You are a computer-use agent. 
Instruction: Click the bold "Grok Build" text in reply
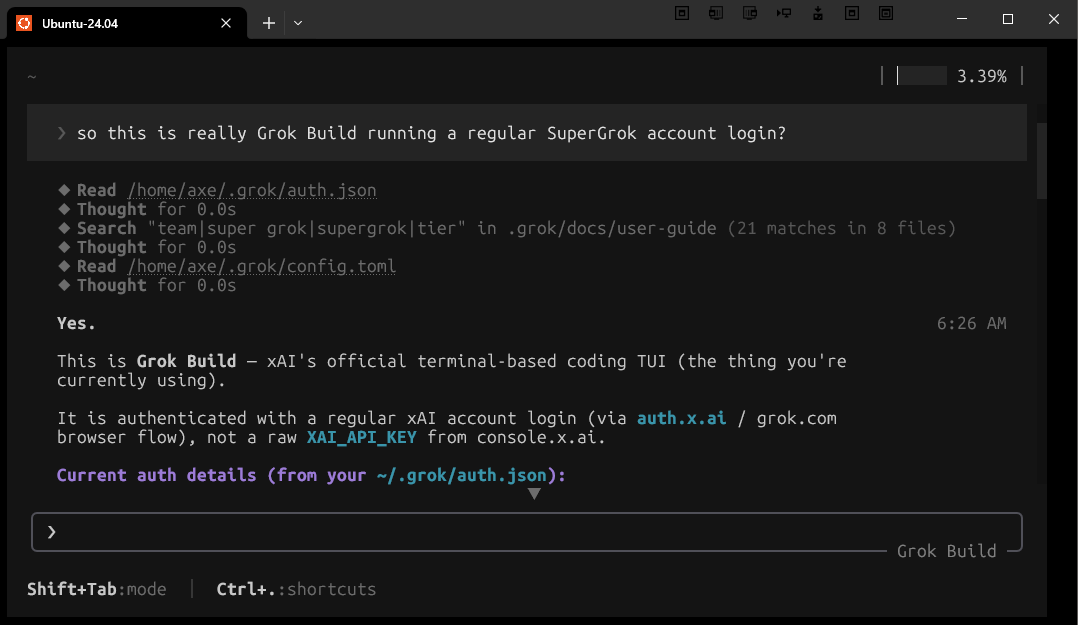[186, 362]
